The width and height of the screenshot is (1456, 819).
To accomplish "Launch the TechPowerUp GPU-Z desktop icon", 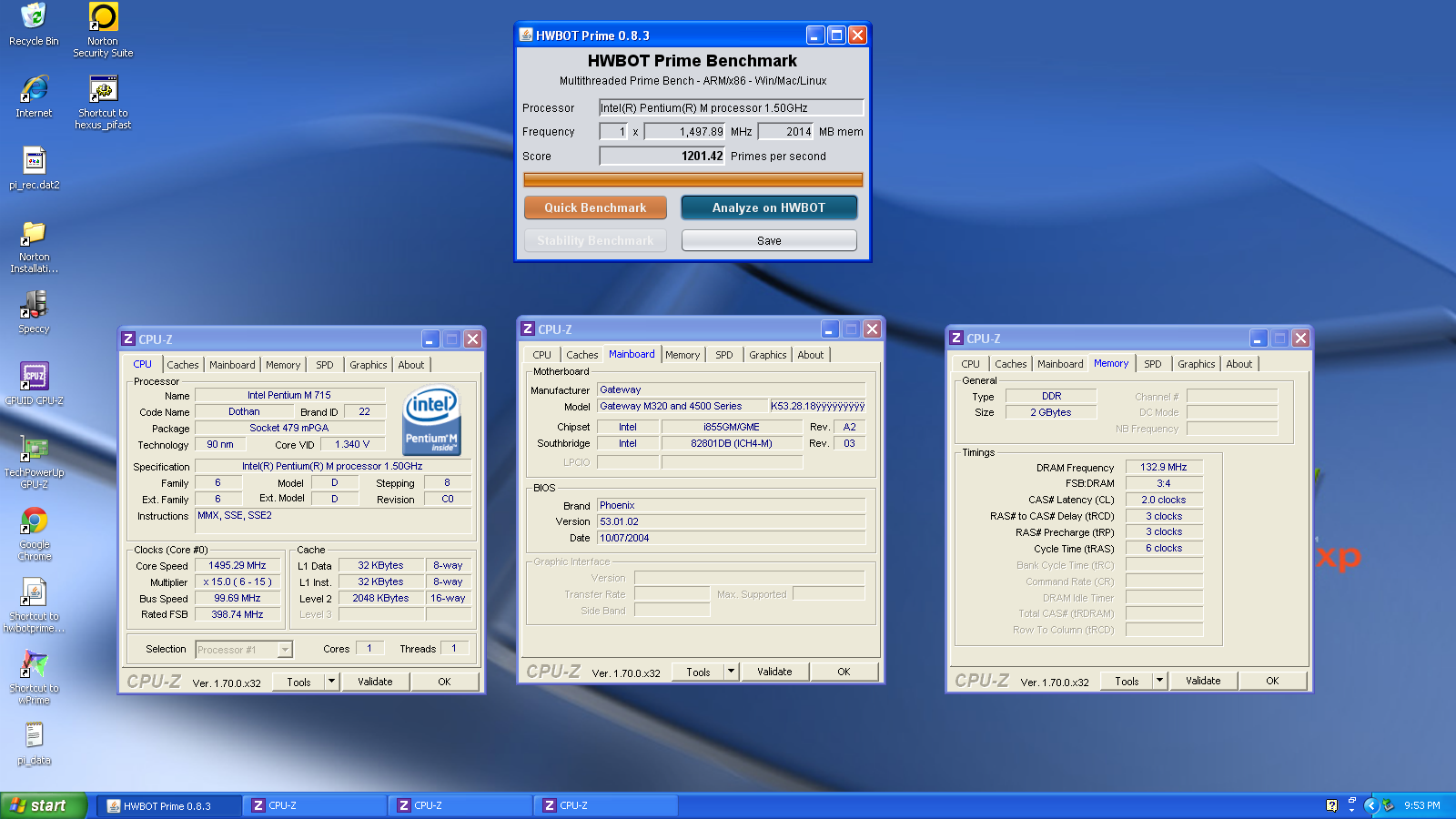I will point(35,461).
